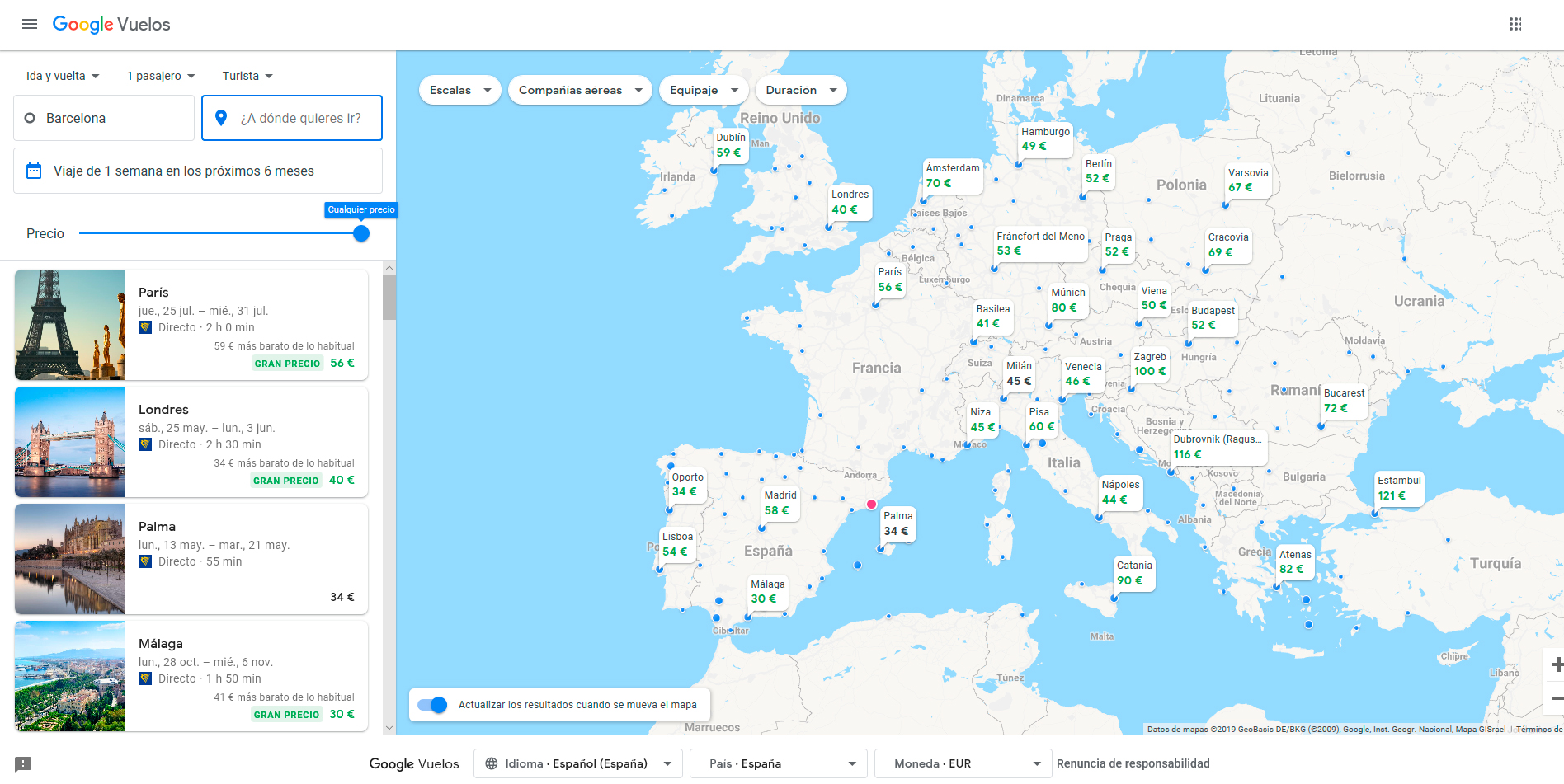Image resolution: width=1564 pixels, height=784 pixels.
Task: Click the Múnich 80 € map marker
Action: 1068,300
